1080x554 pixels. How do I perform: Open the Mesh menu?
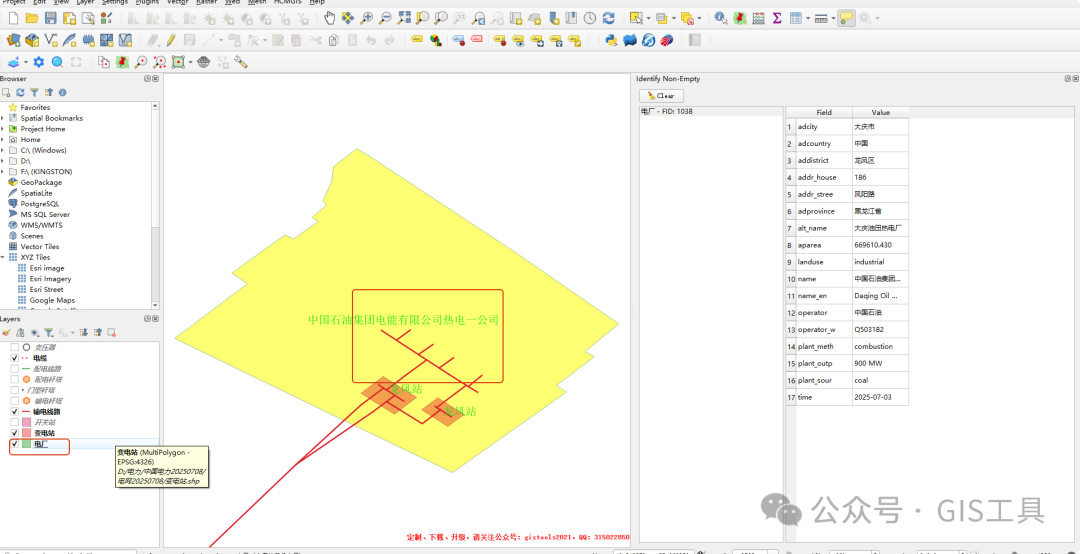258,2
